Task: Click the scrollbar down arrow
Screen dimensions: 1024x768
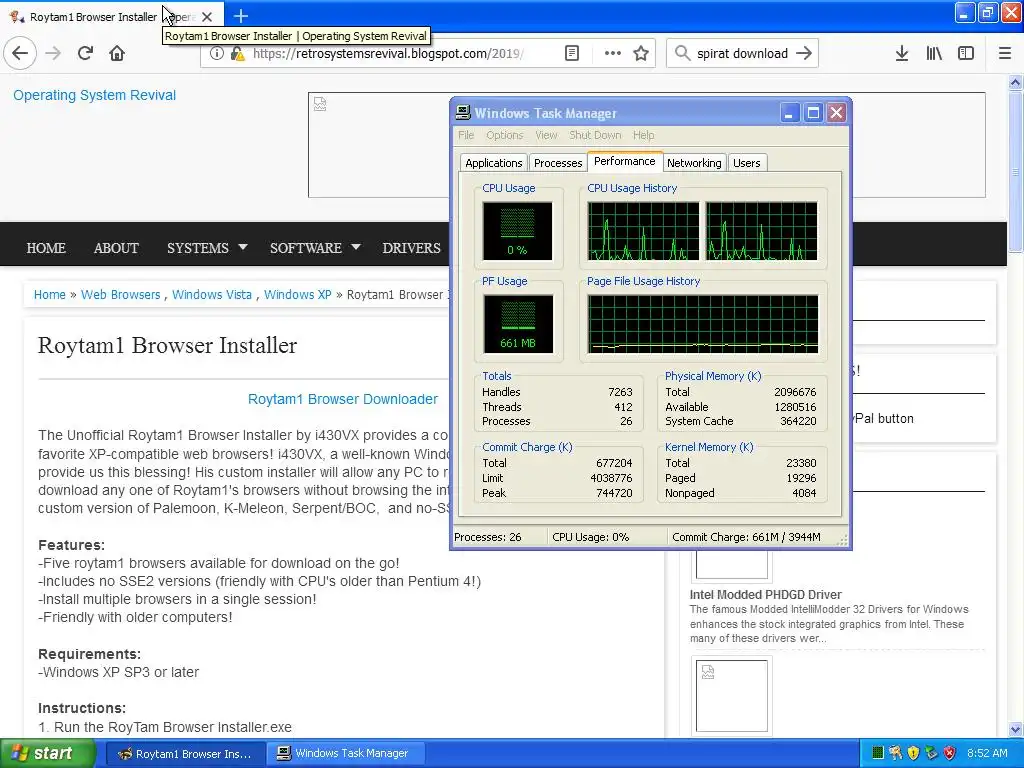Action: (x=1015, y=729)
